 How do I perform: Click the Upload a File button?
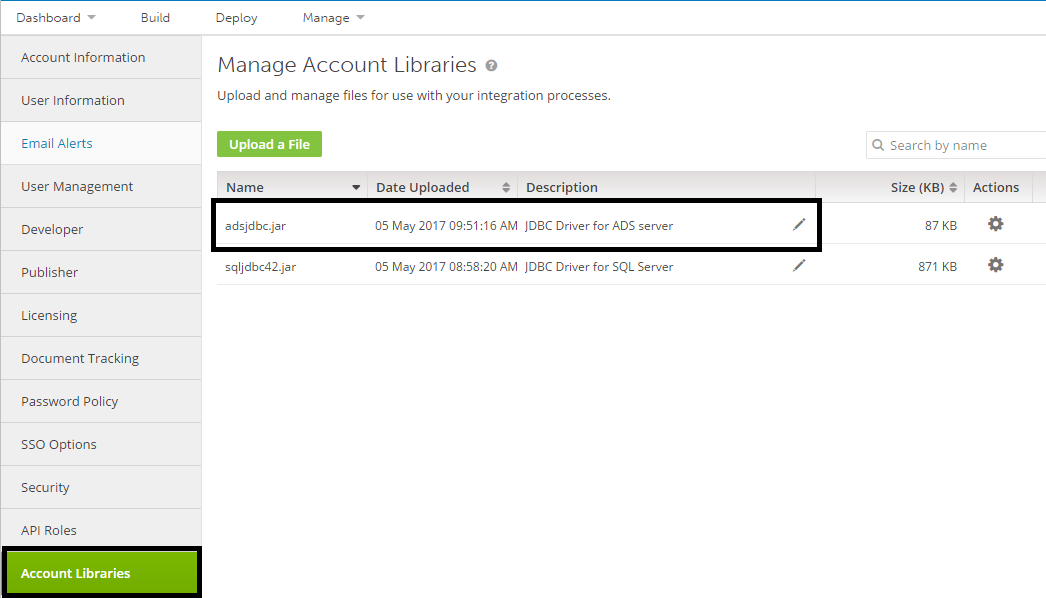point(269,144)
